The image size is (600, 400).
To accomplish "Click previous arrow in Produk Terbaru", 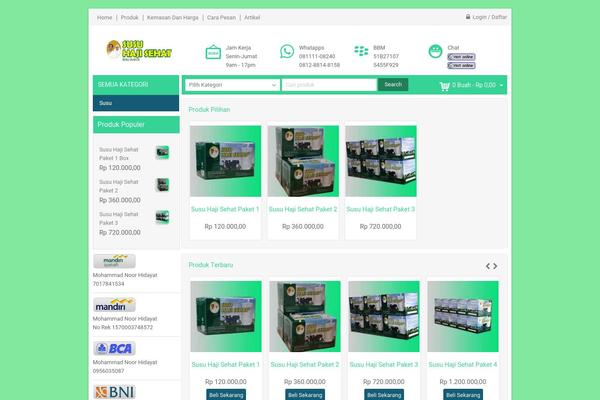I will click(488, 266).
